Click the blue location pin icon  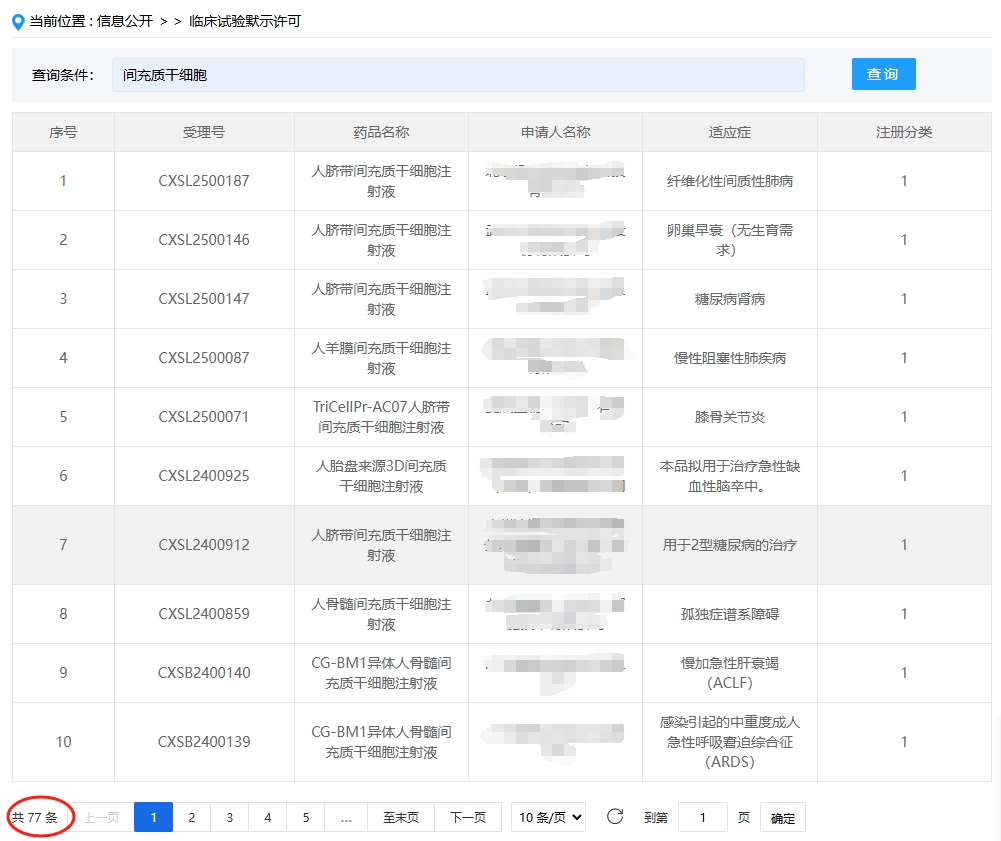pyautogui.click(x=17, y=21)
